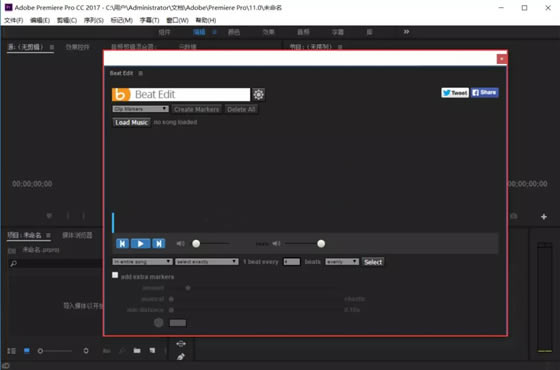The width and height of the screenshot is (560, 370).
Task: Open the 'evenly' dropdown
Action: (342, 262)
